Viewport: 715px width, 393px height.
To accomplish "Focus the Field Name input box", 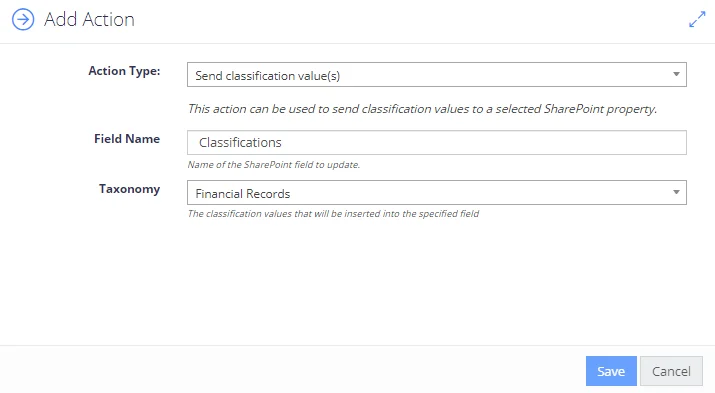I will [436, 143].
